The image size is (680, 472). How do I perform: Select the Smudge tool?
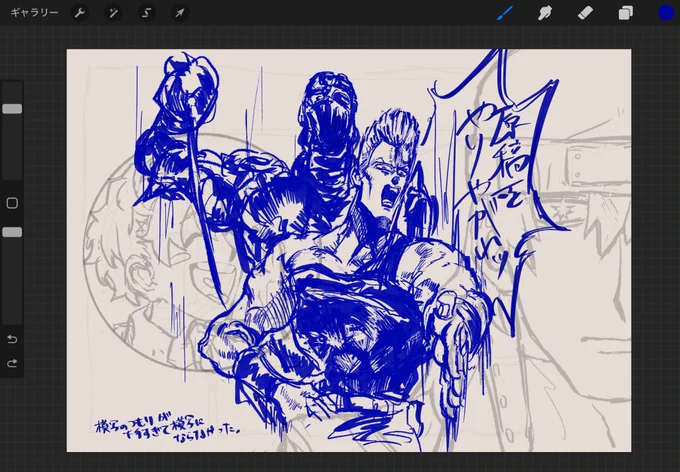pos(545,13)
